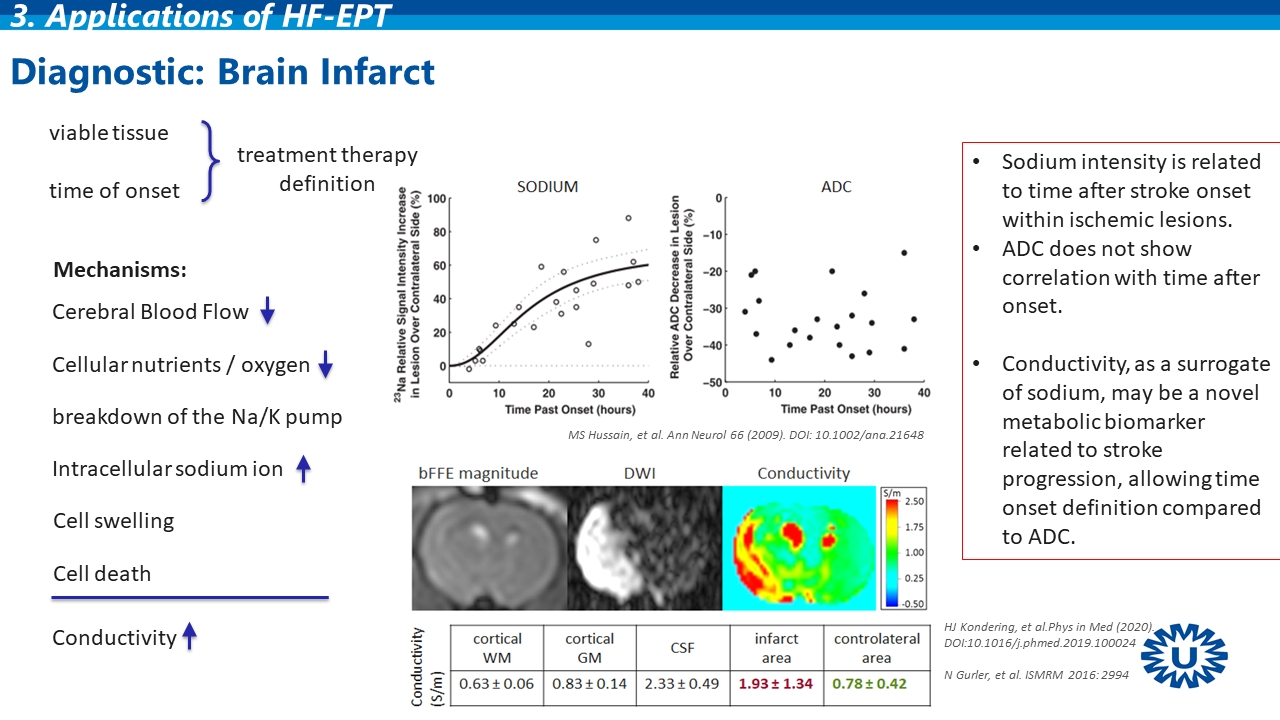This screenshot has height=720, width=1280.
Task: Click the contralateral area value 0.78 ± 0.42
Action: [876, 684]
